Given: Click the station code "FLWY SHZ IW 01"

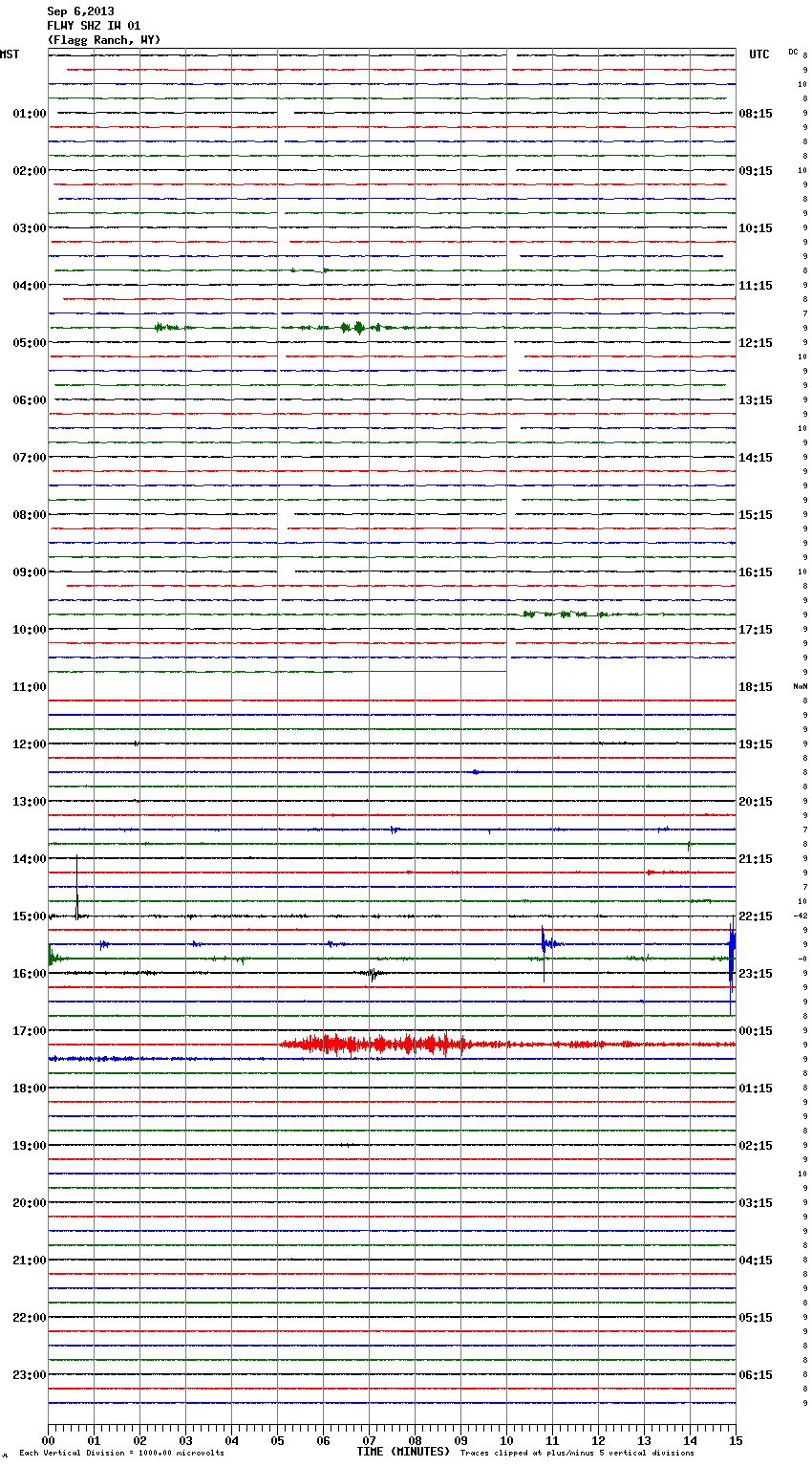Looking at the screenshot, I should (x=94, y=26).
